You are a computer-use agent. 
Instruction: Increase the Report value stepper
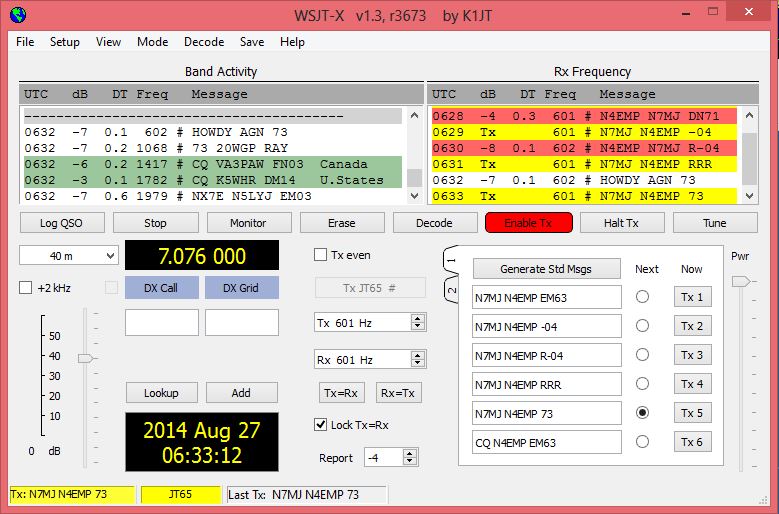click(x=409, y=453)
